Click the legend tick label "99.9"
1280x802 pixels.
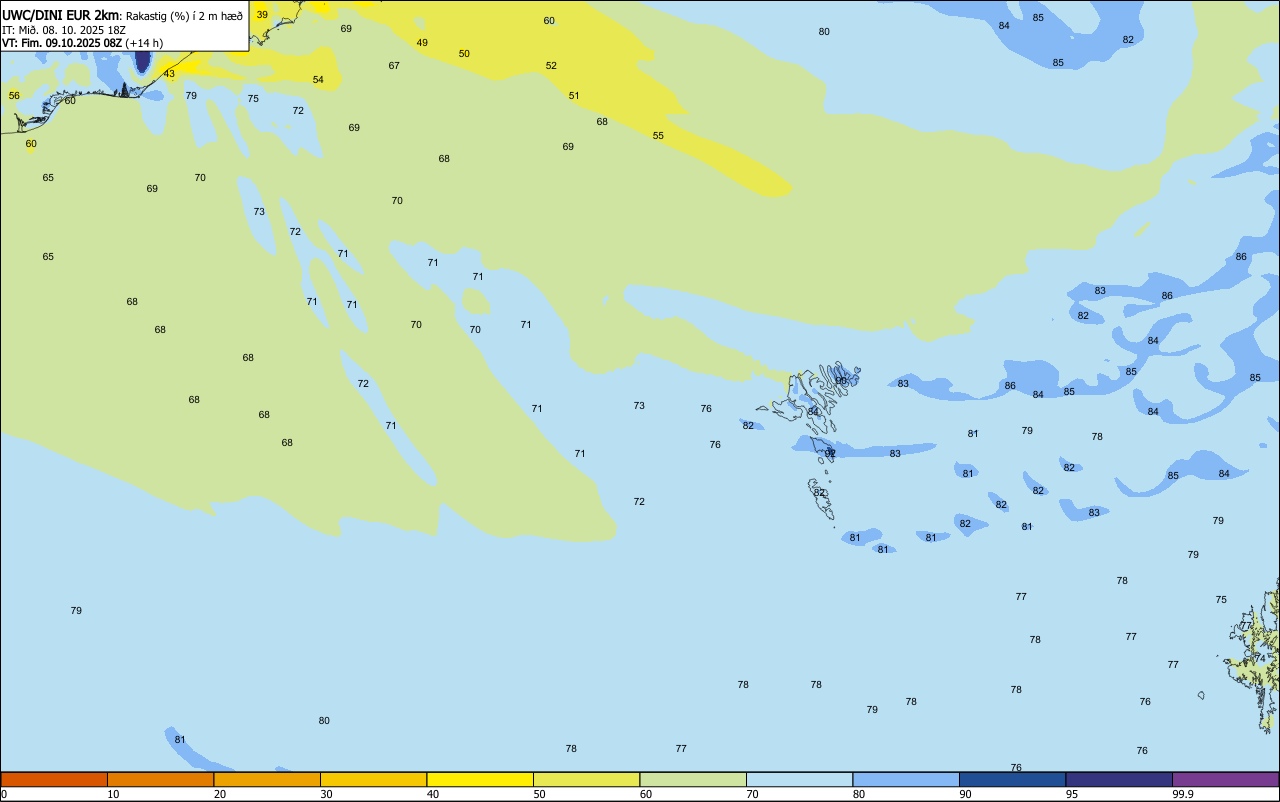tap(1182, 794)
